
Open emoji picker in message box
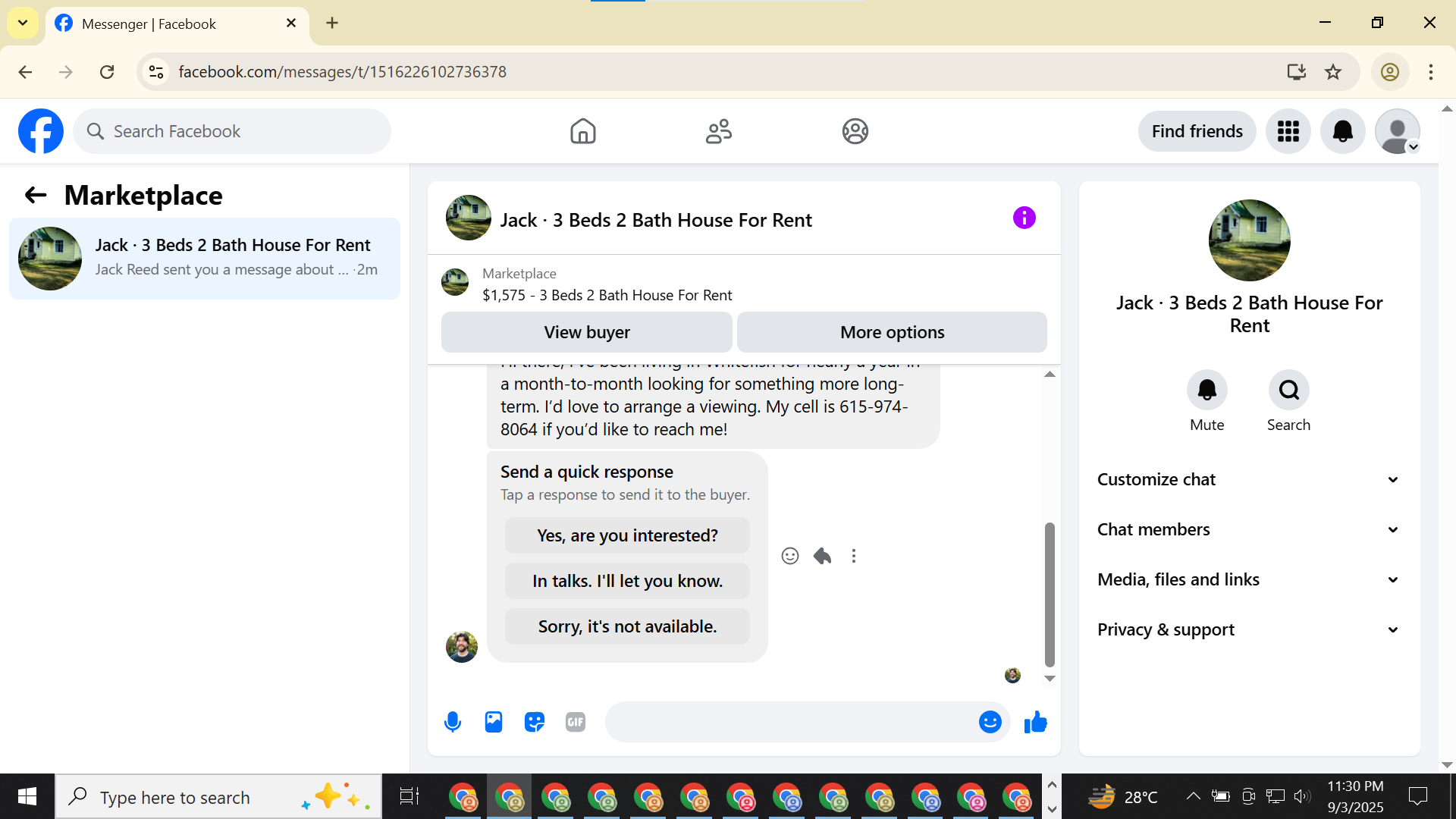tap(990, 722)
